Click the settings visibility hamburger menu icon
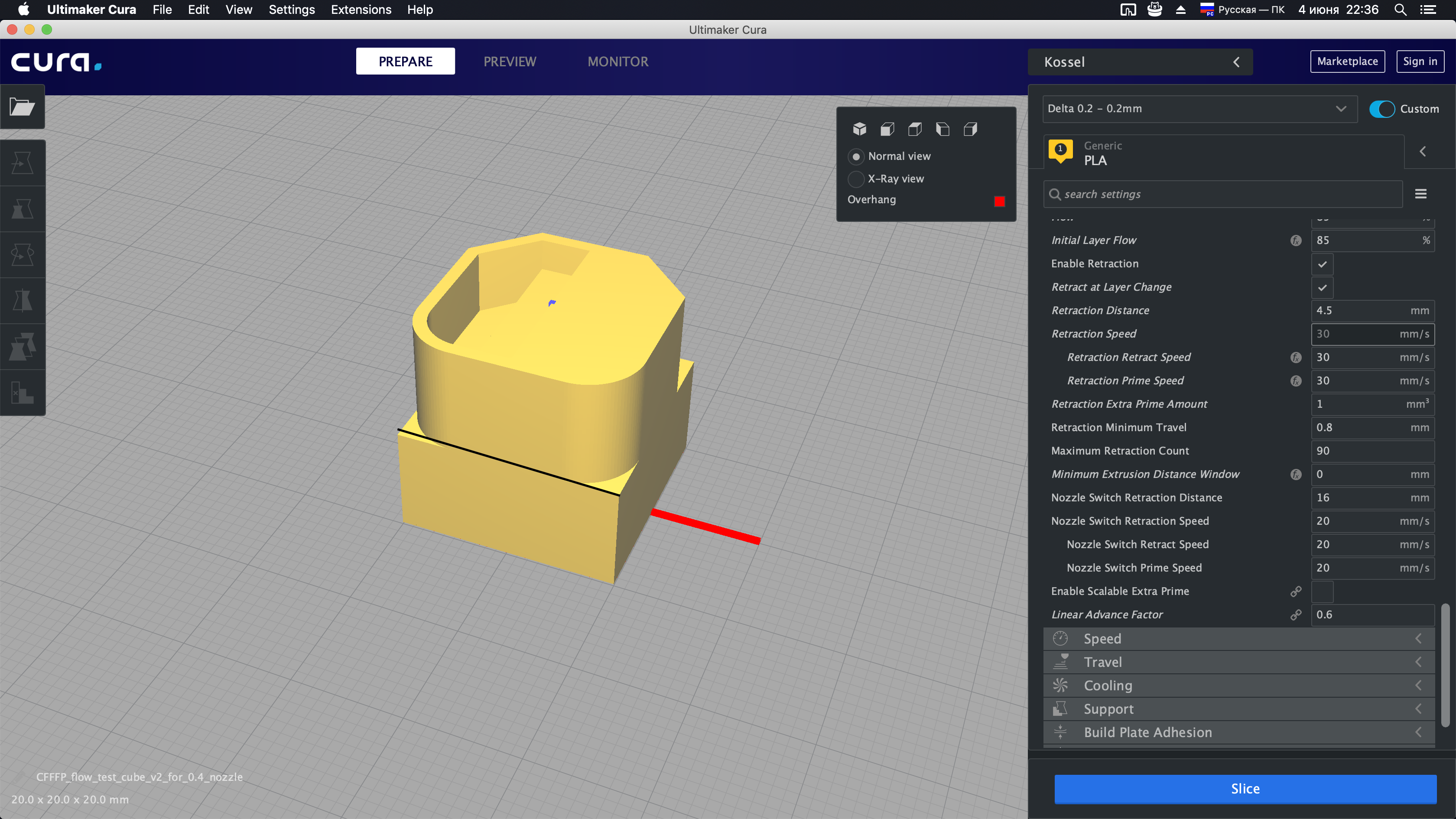This screenshot has width=1456, height=819. [x=1420, y=194]
